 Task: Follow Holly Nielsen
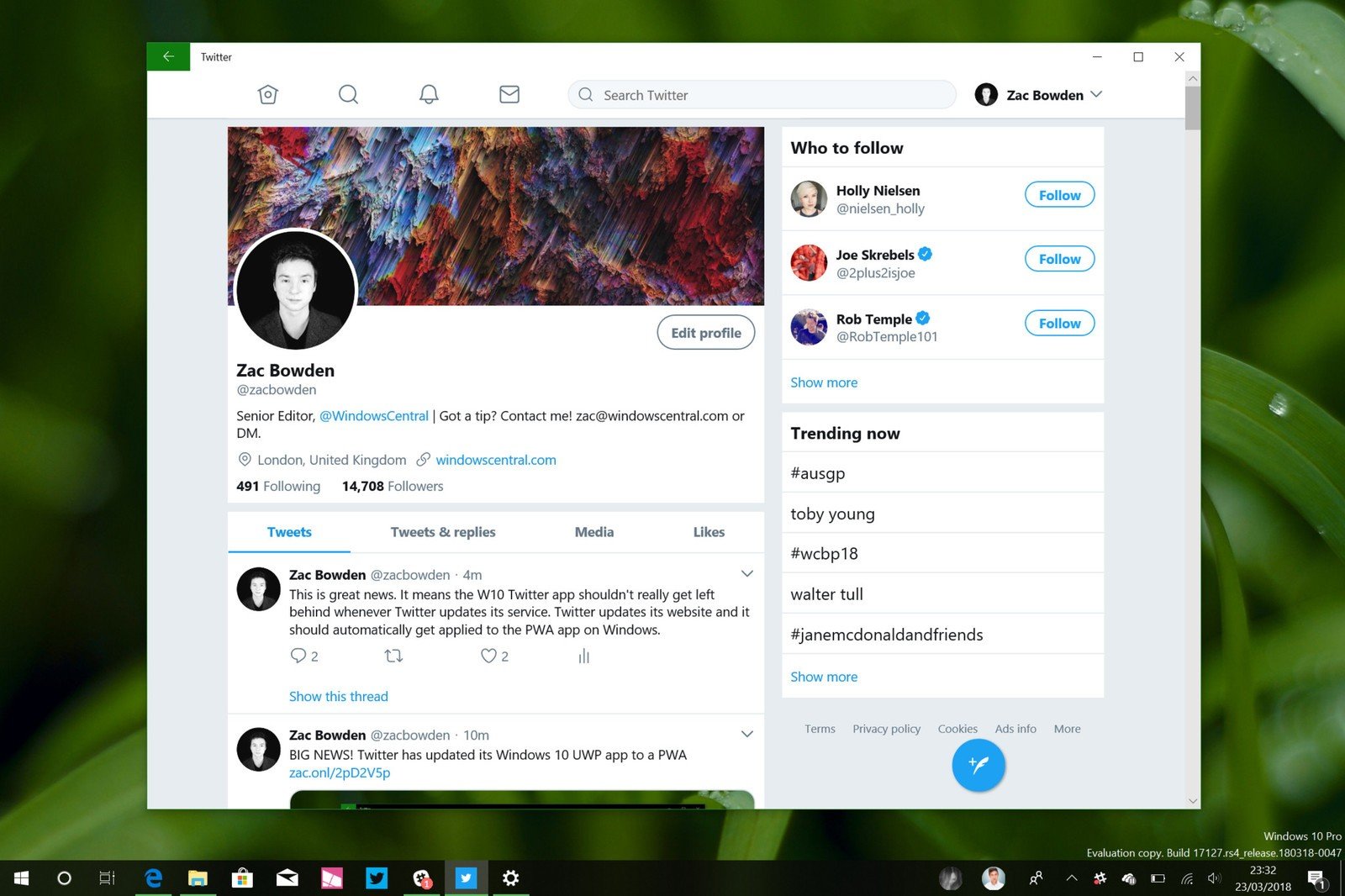click(x=1059, y=195)
